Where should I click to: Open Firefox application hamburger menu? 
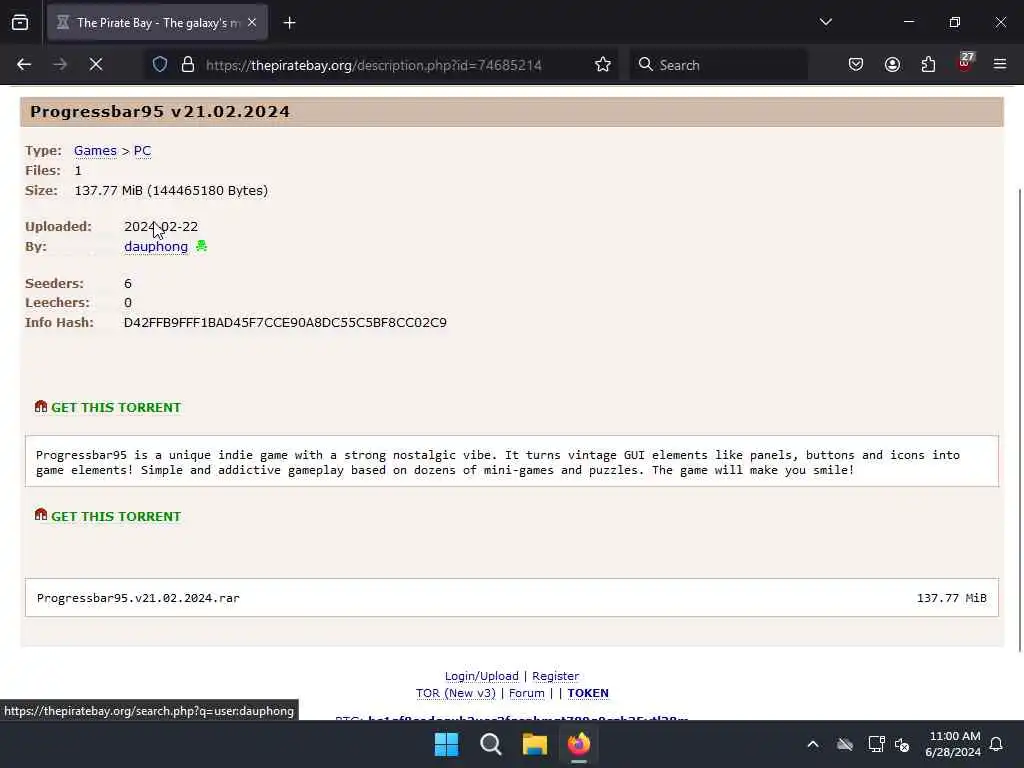tap(1000, 65)
